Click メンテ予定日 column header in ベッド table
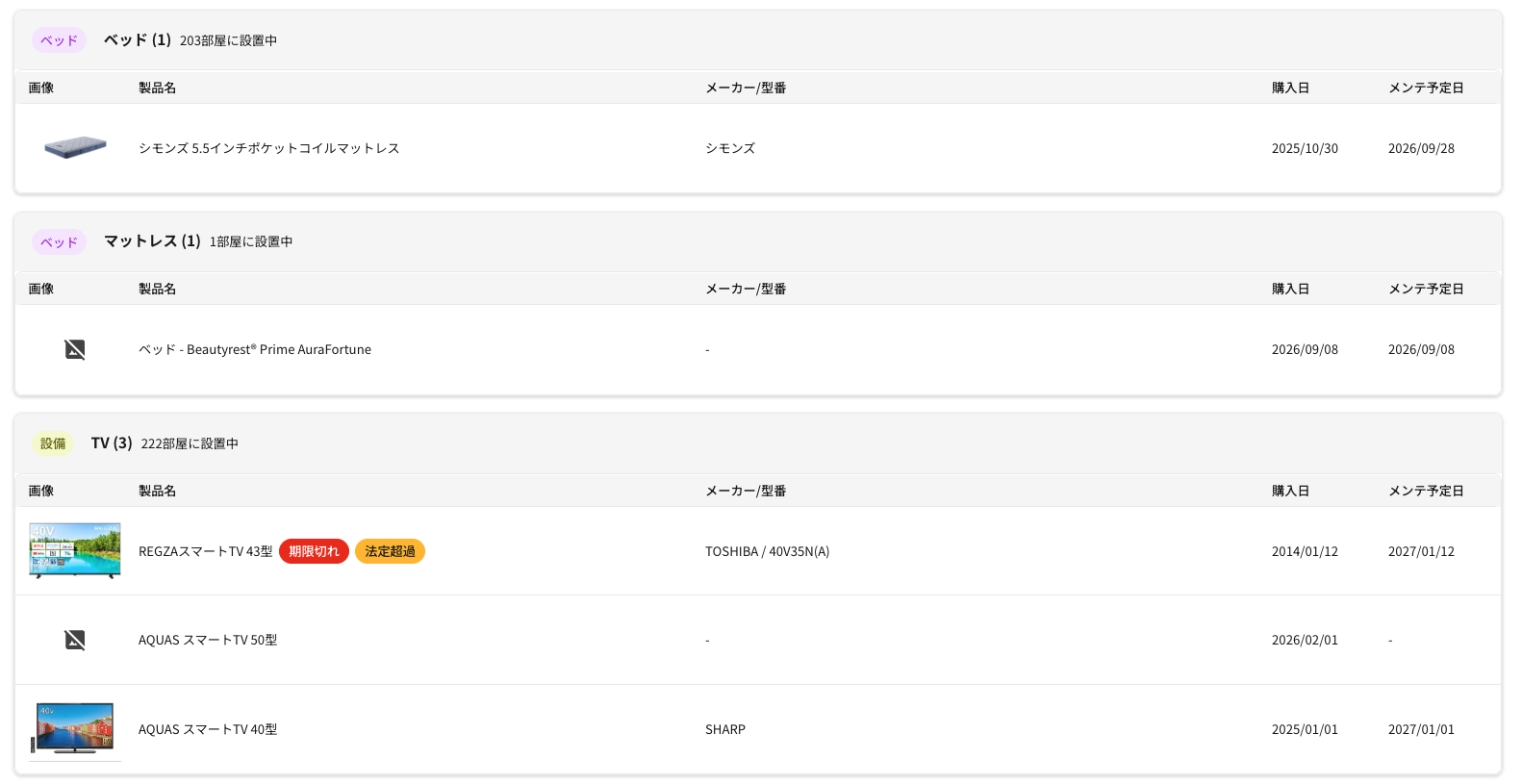 tap(1426, 88)
